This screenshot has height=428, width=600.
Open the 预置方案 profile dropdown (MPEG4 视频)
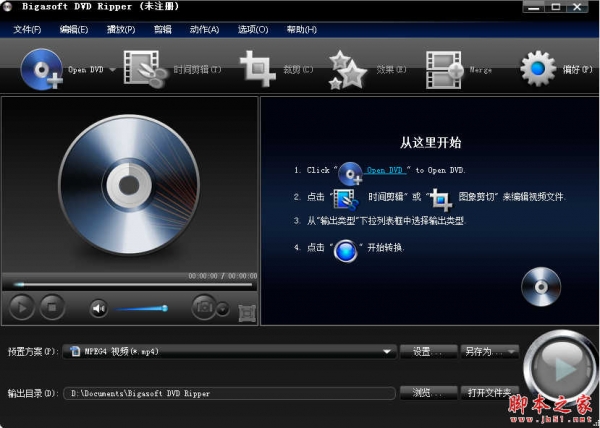(x=229, y=352)
